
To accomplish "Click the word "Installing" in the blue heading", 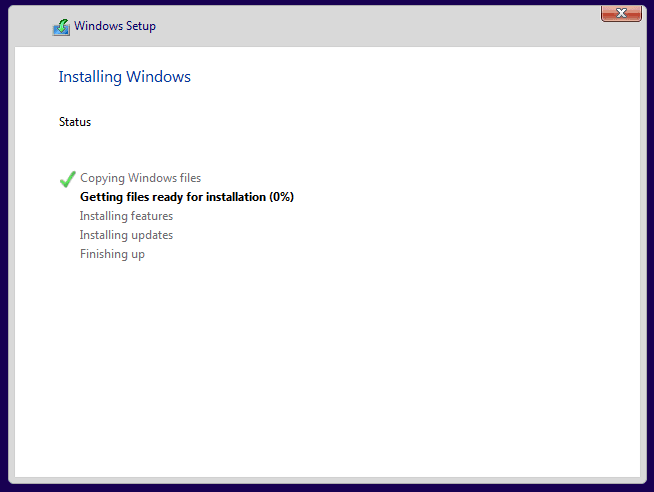I will (x=90, y=77).
